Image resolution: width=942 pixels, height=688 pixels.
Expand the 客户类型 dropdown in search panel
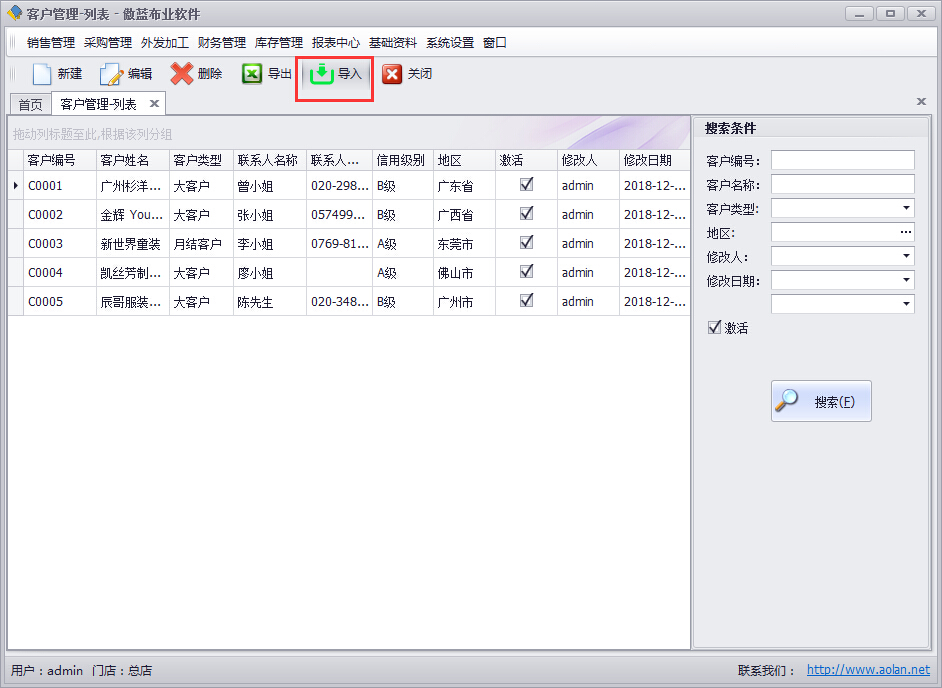coord(906,208)
